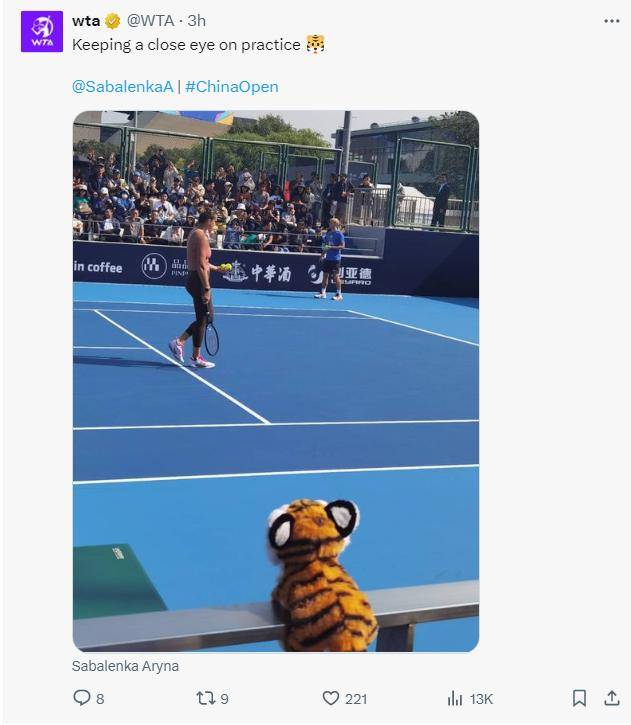
Task: Click the gold verified badge
Action: (x=113, y=21)
